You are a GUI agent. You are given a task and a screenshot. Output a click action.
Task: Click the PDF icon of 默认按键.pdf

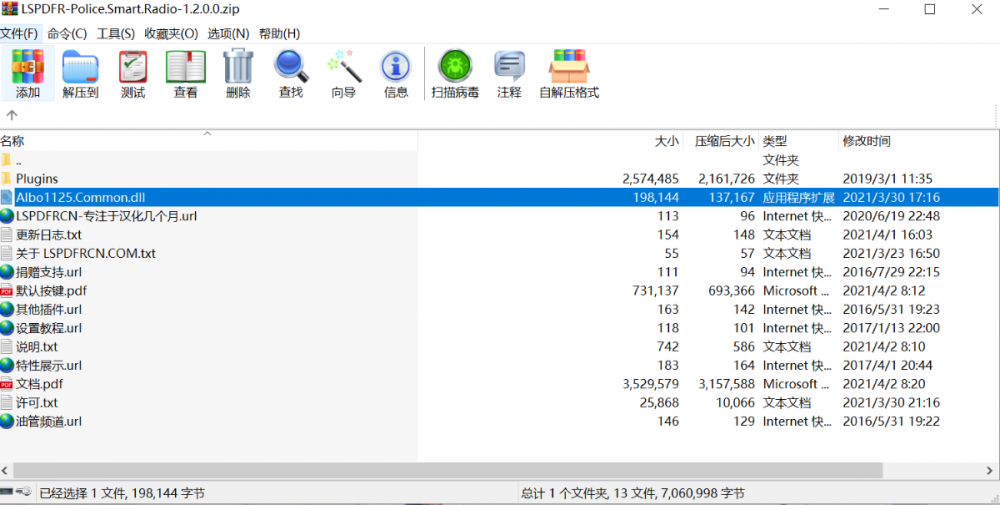(x=6, y=291)
